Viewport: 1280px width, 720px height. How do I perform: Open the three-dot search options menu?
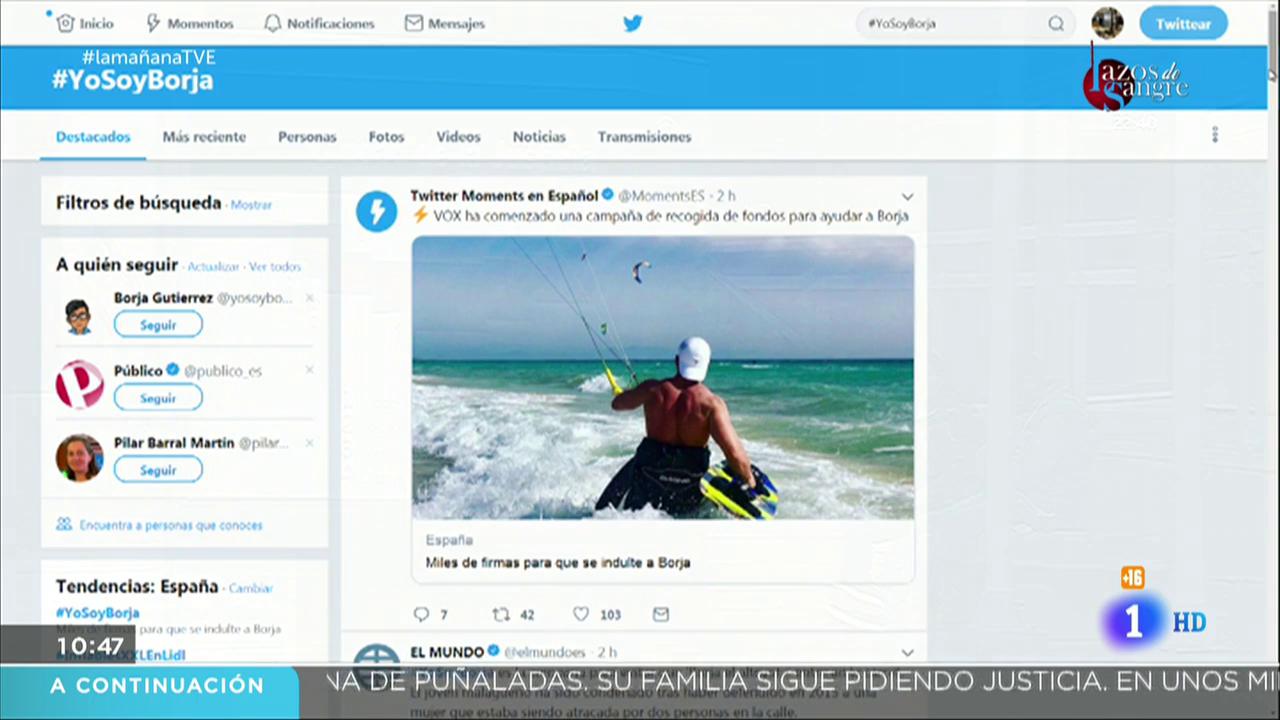pyautogui.click(x=1215, y=135)
